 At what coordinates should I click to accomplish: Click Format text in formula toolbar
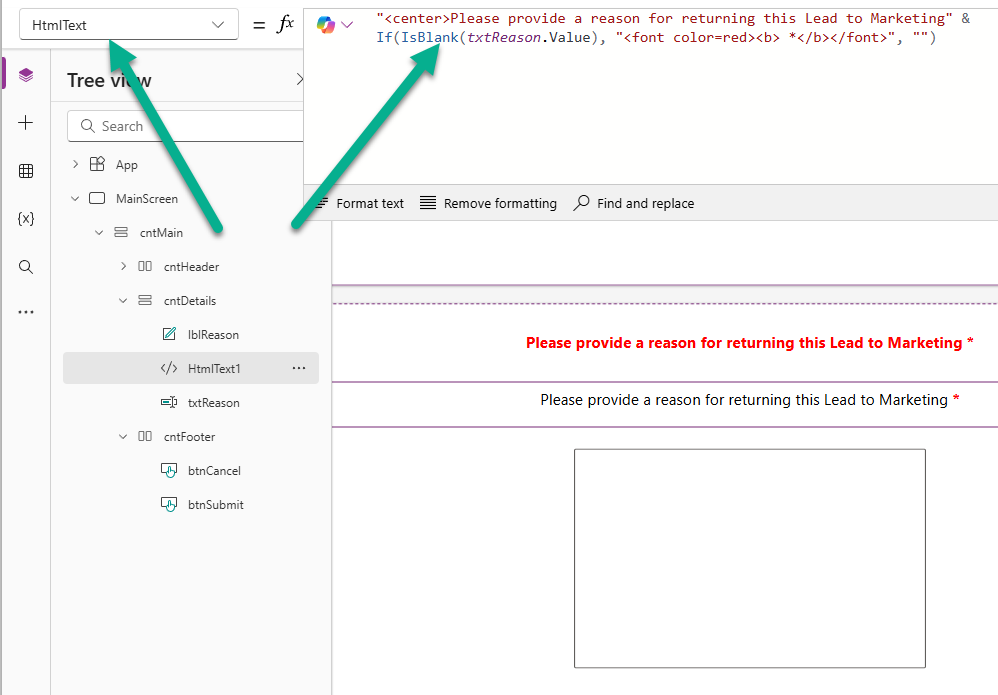(x=360, y=203)
